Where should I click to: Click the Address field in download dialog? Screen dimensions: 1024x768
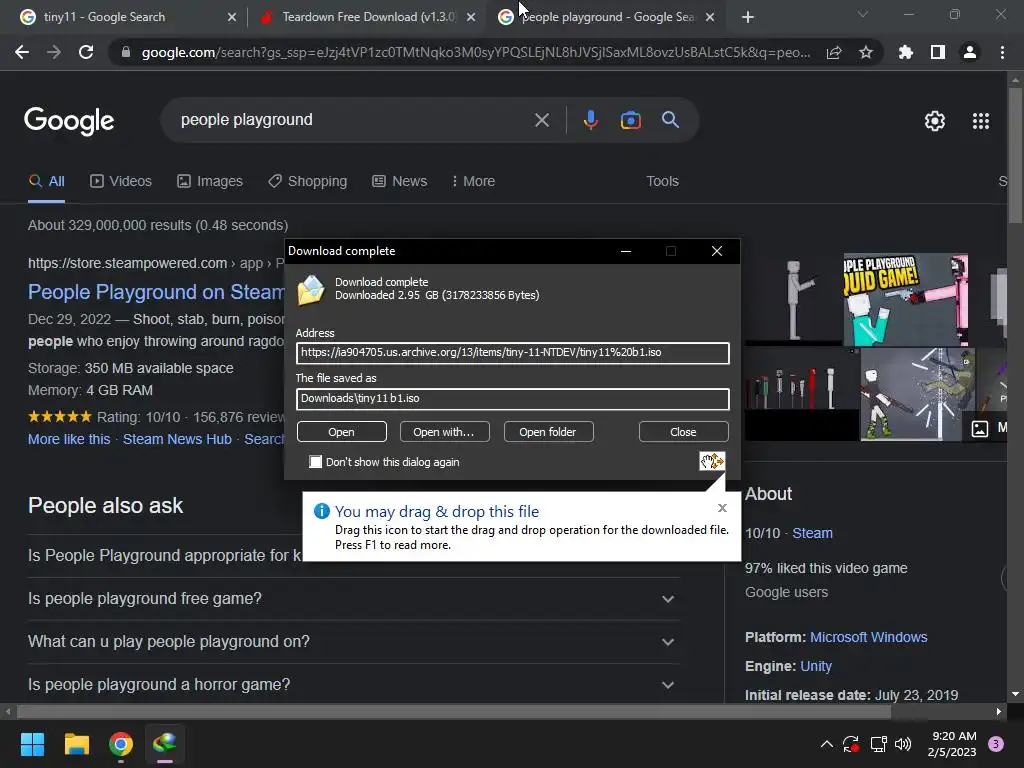[x=513, y=353]
